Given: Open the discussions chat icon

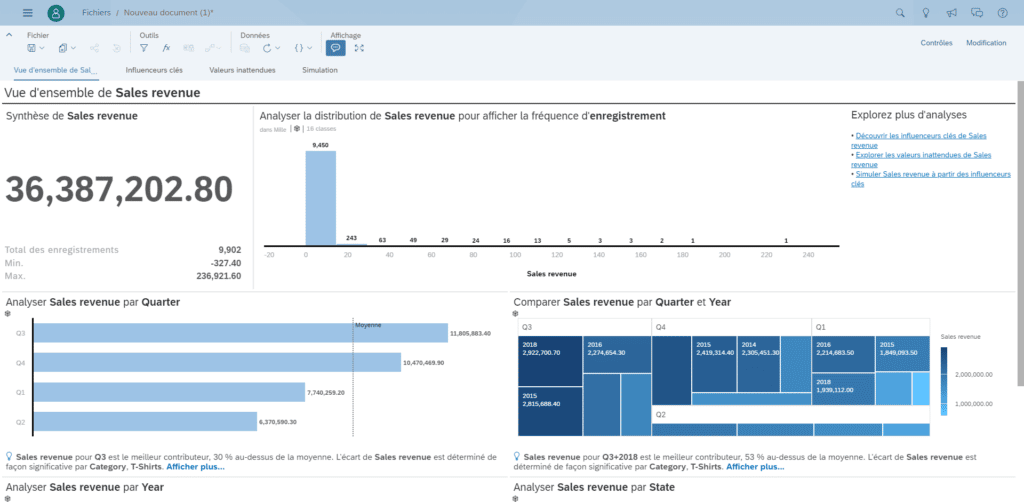Looking at the screenshot, I should (977, 12).
